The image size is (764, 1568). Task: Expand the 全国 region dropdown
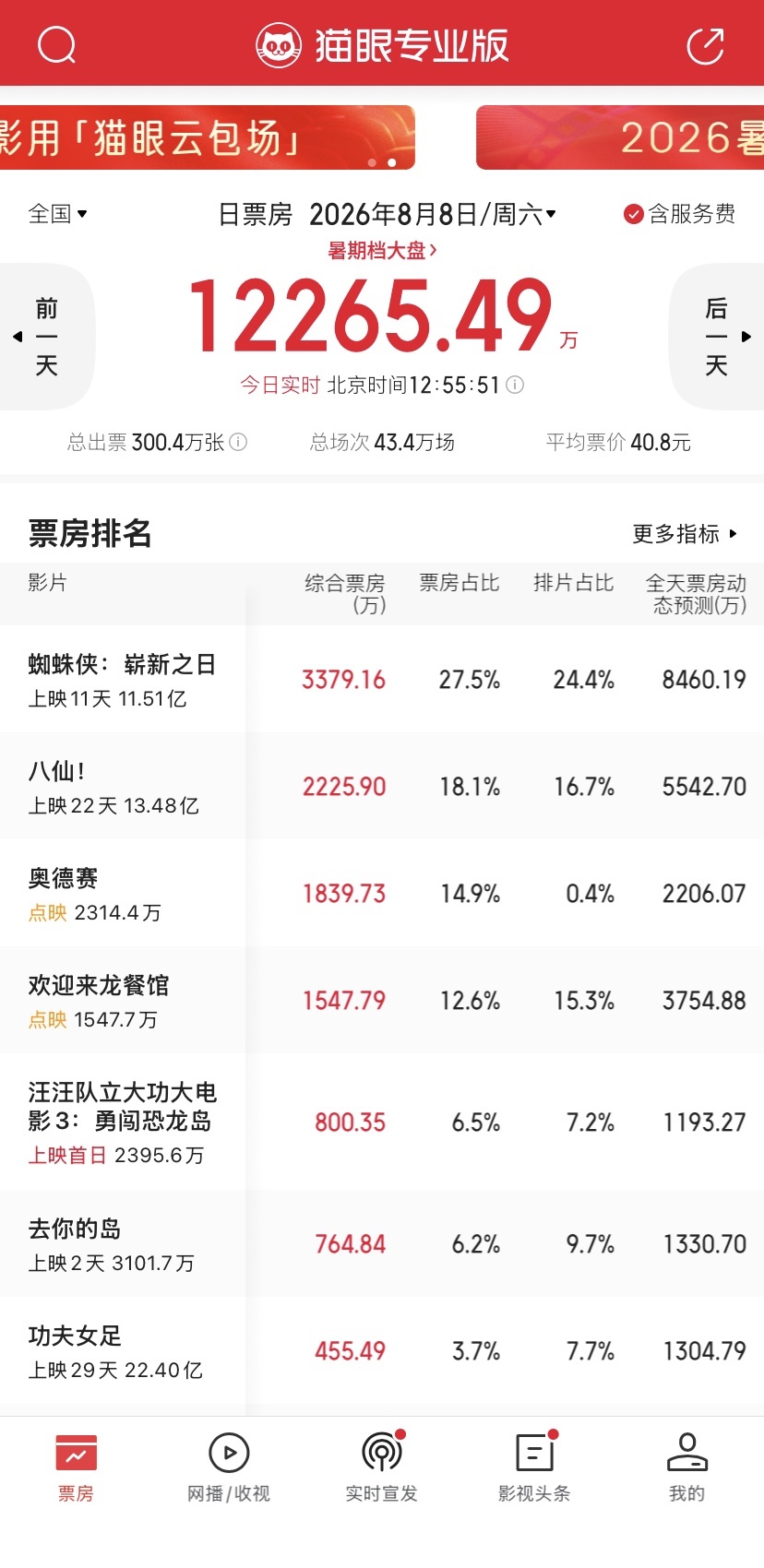(x=57, y=214)
